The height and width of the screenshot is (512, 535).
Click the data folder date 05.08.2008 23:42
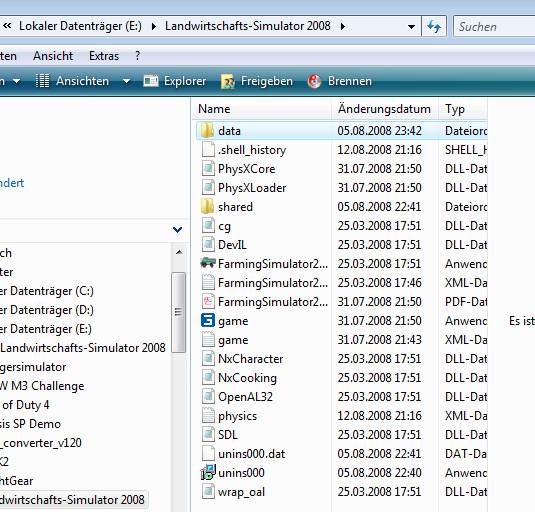click(379, 131)
